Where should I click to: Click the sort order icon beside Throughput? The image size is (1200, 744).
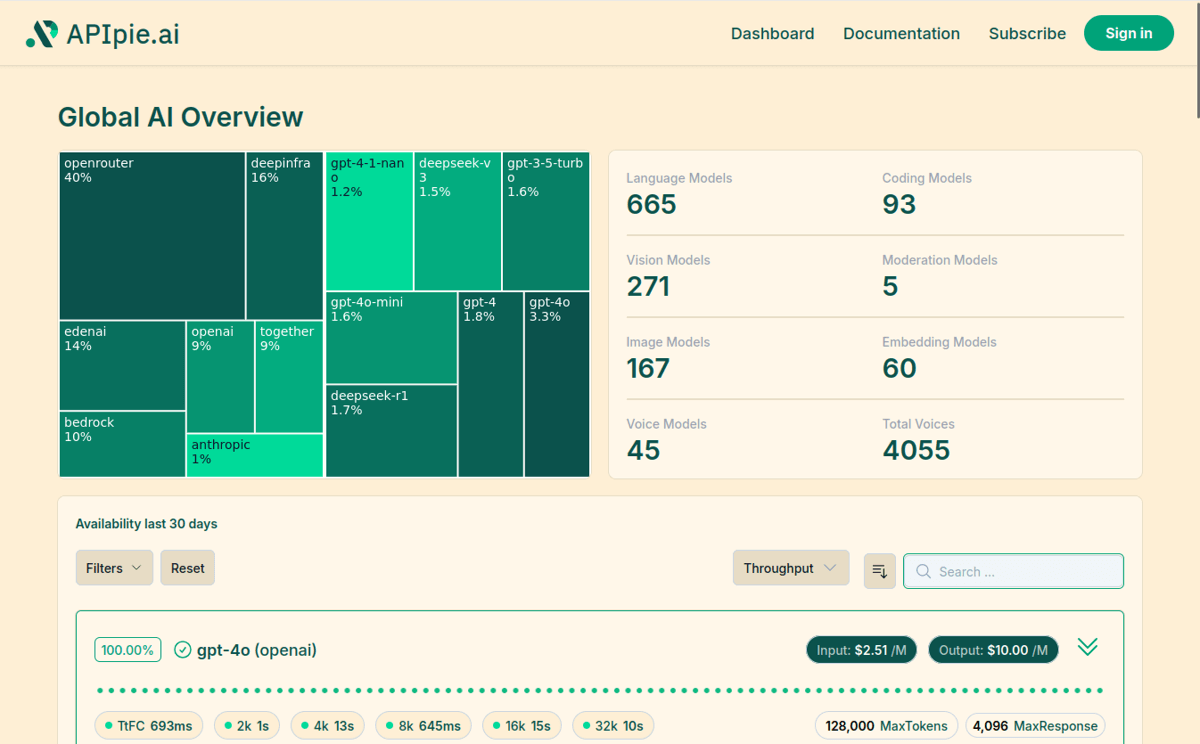point(879,570)
